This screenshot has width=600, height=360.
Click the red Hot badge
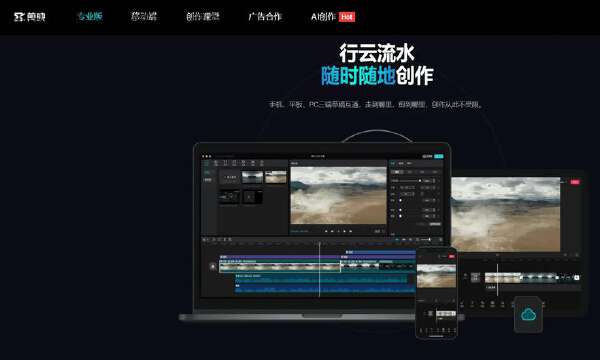click(347, 17)
